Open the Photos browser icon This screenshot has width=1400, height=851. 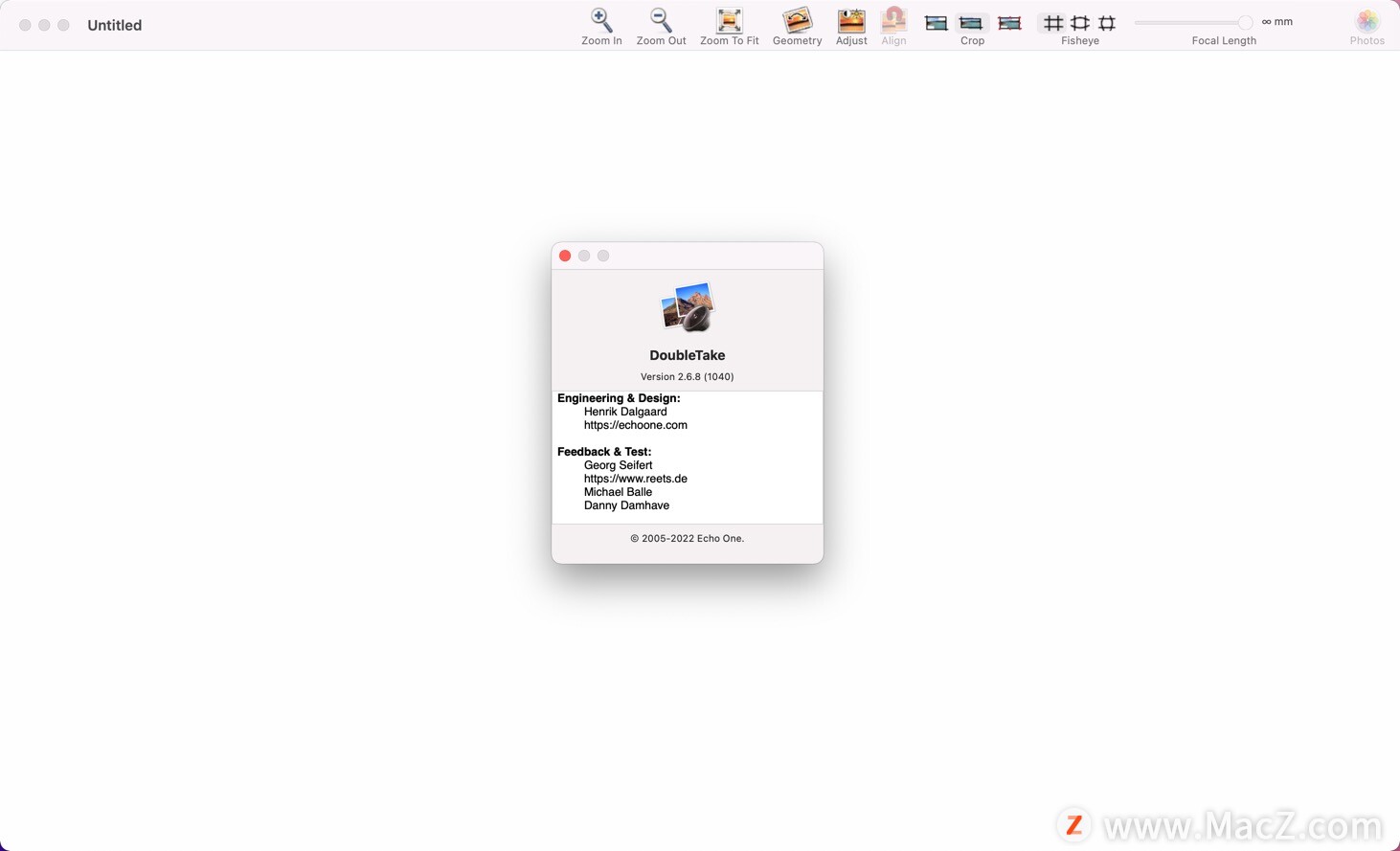point(1367,21)
